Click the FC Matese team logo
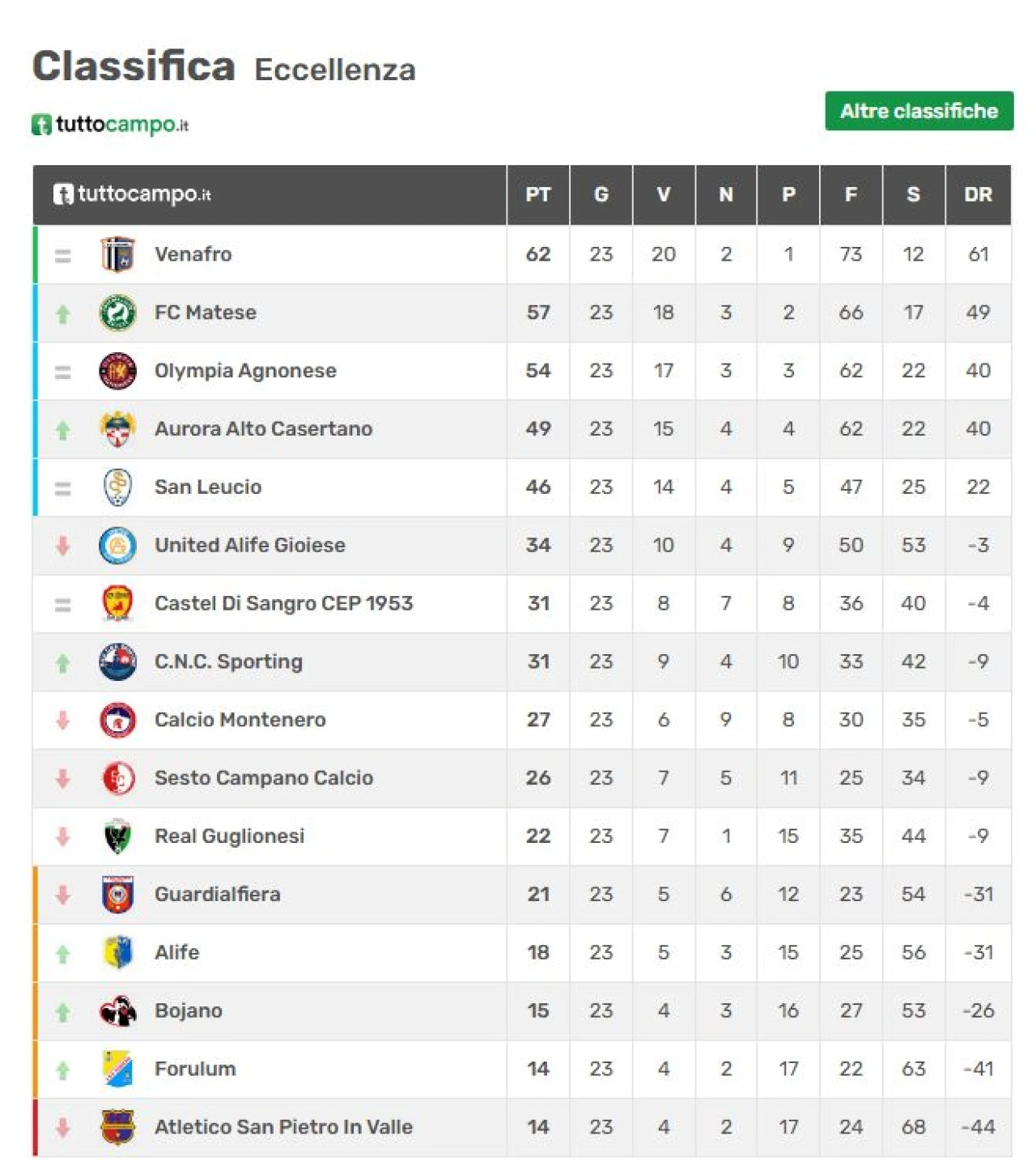1036x1170 pixels. click(117, 313)
